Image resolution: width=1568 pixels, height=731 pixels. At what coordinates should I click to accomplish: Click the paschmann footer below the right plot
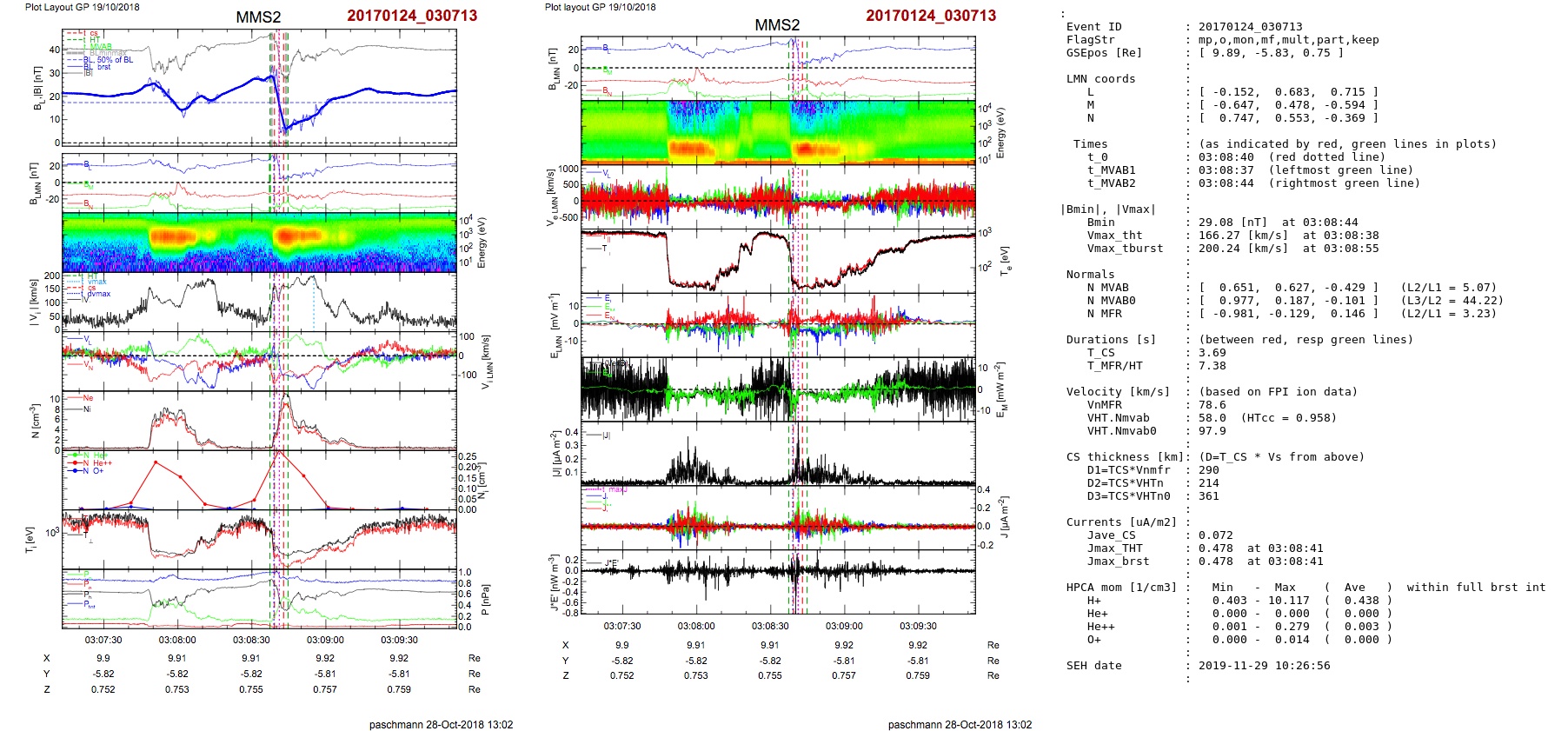pyautogui.click(x=960, y=724)
